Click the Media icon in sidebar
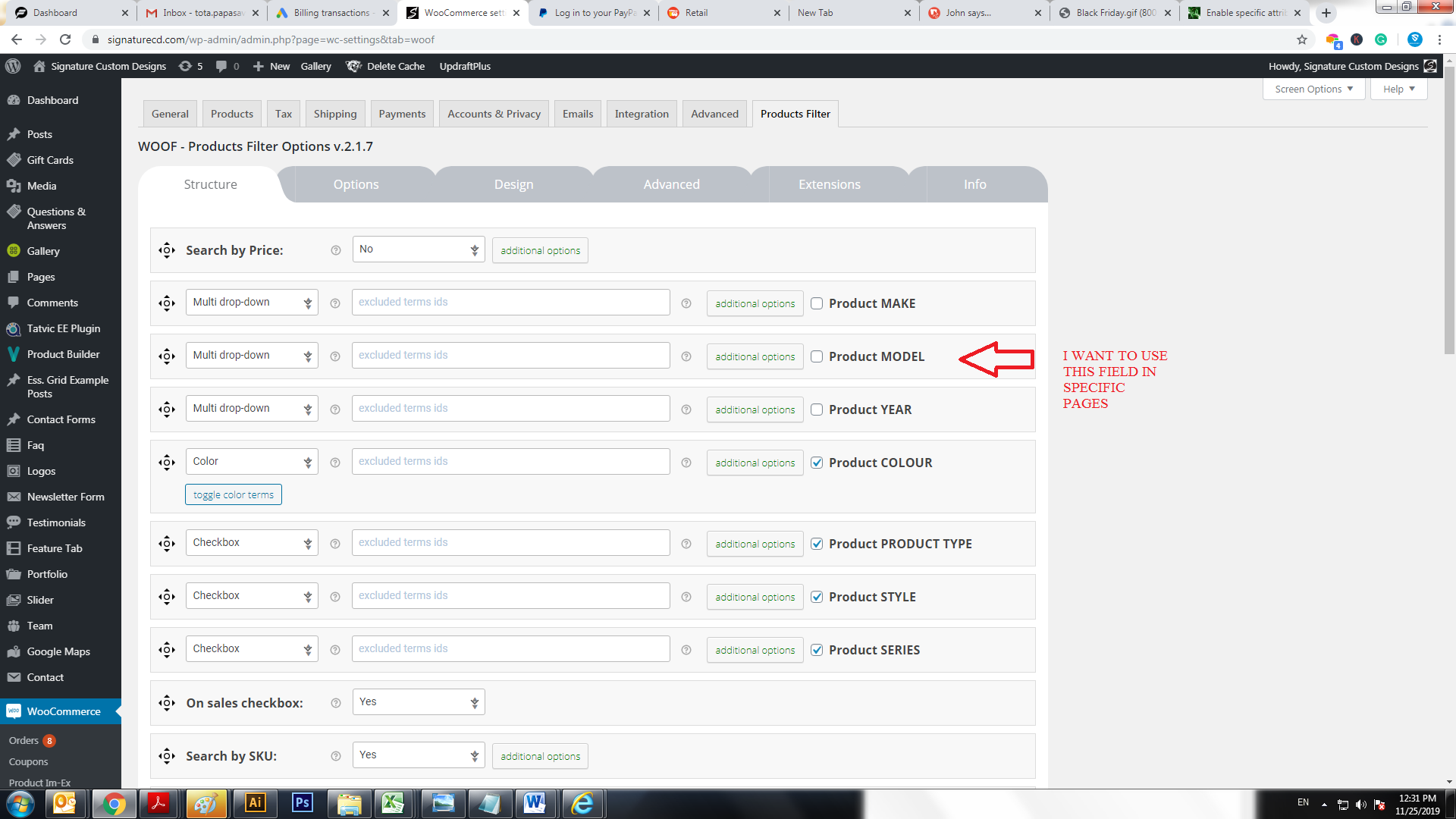The image size is (1456, 819). pyautogui.click(x=14, y=186)
